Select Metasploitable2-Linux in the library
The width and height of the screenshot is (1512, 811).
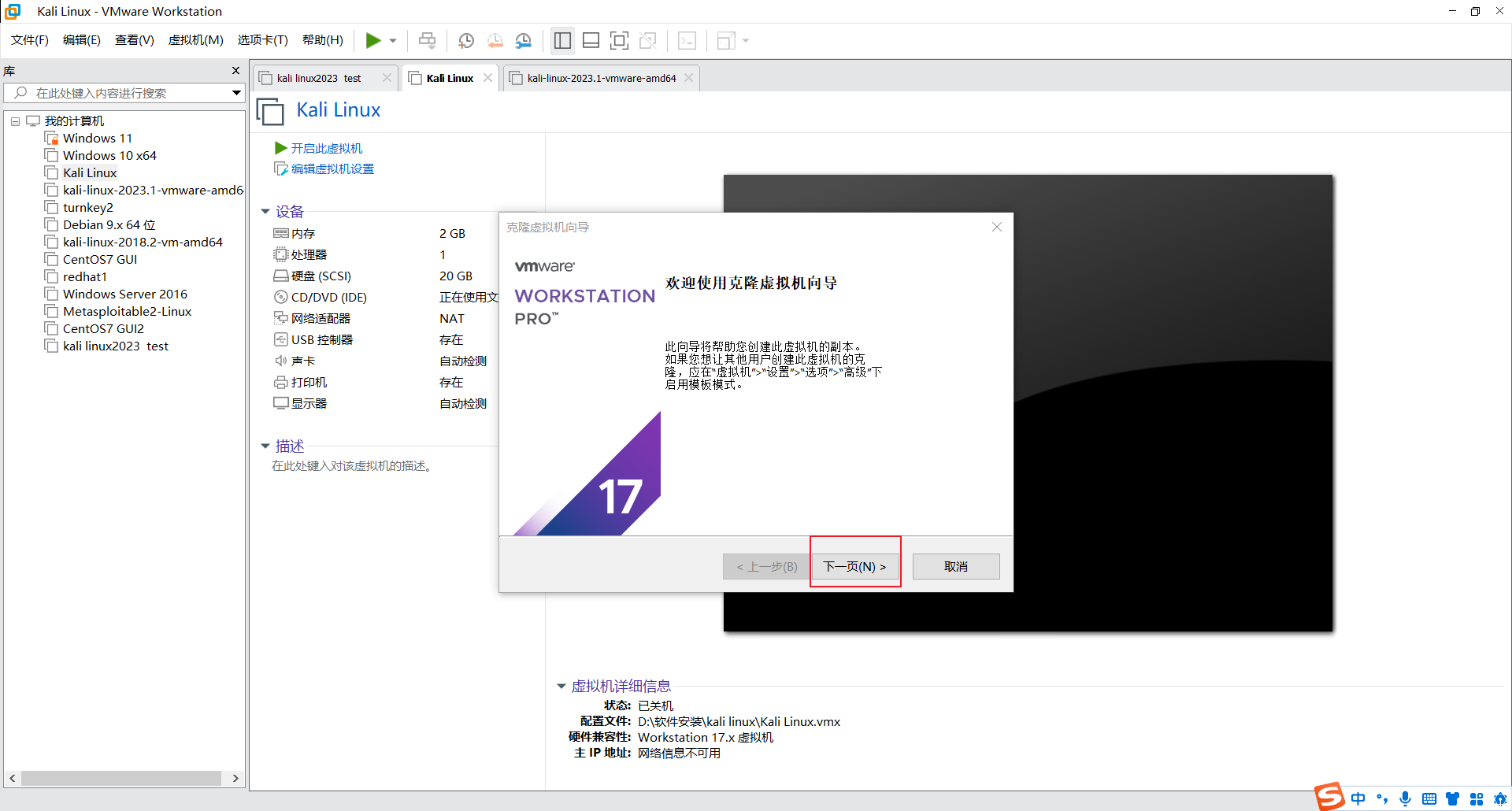[x=128, y=312]
